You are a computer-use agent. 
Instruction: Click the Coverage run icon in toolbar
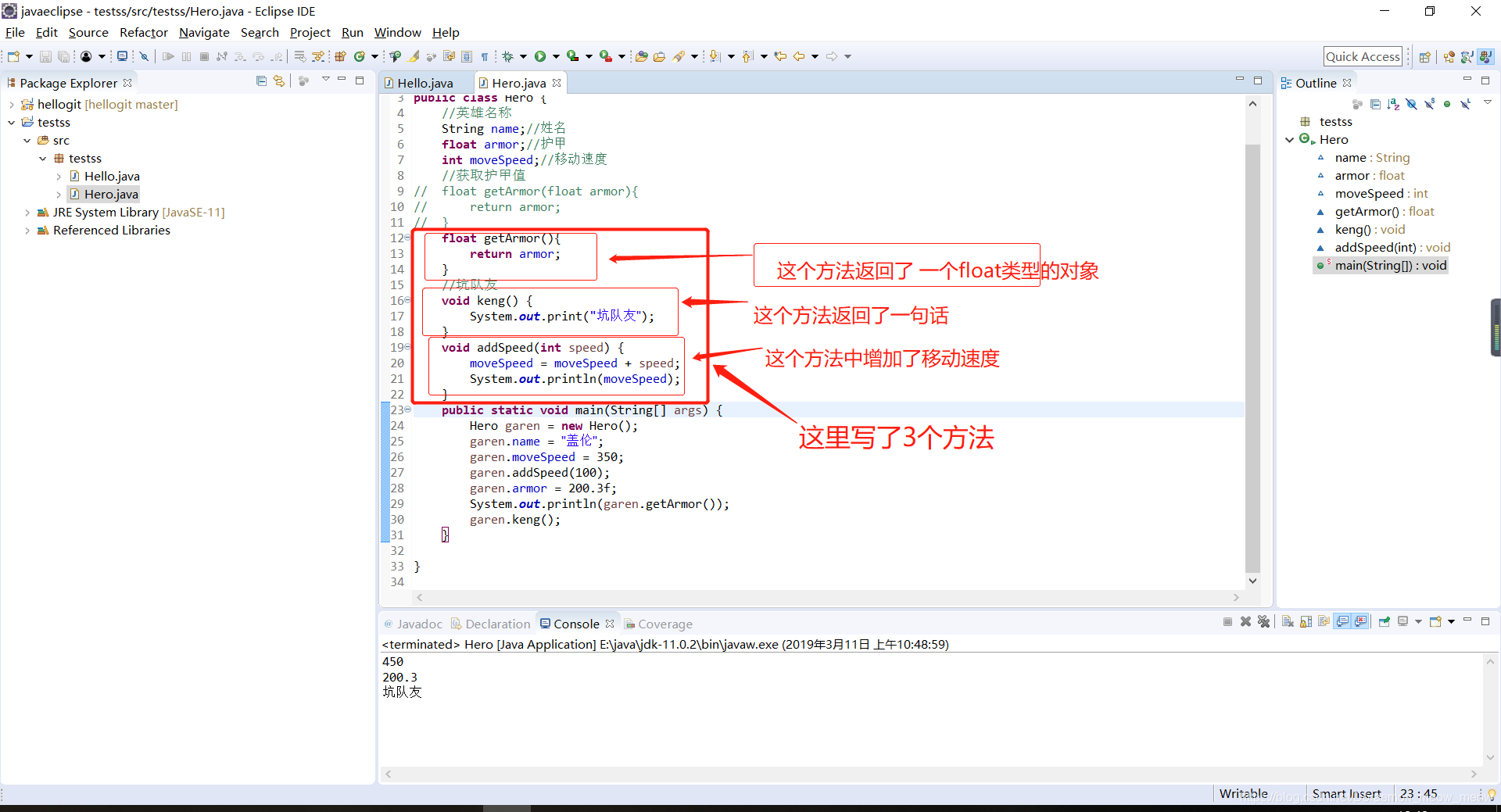(572, 56)
